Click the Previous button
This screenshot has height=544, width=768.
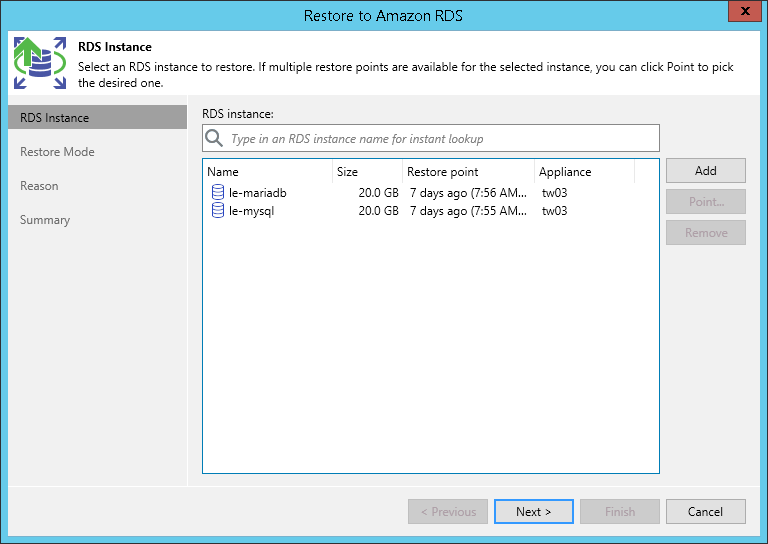(x=448, y=512)
